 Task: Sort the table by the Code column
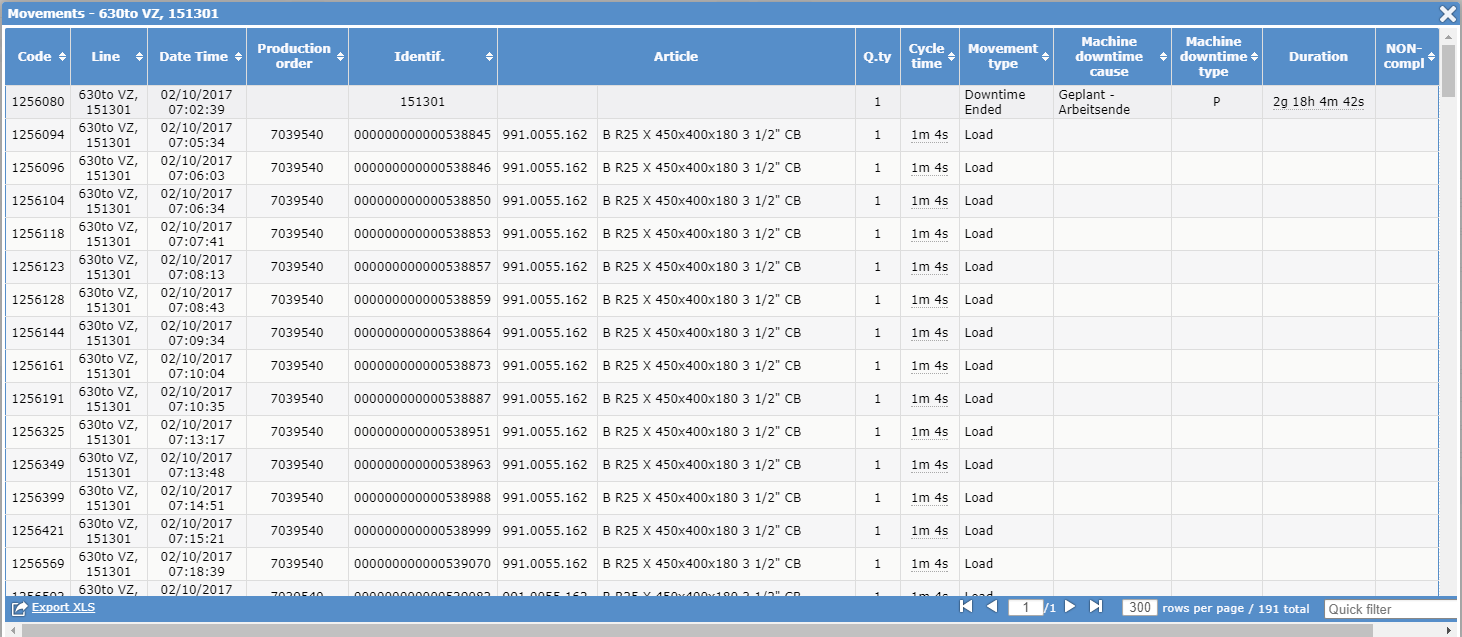[60, 57]
